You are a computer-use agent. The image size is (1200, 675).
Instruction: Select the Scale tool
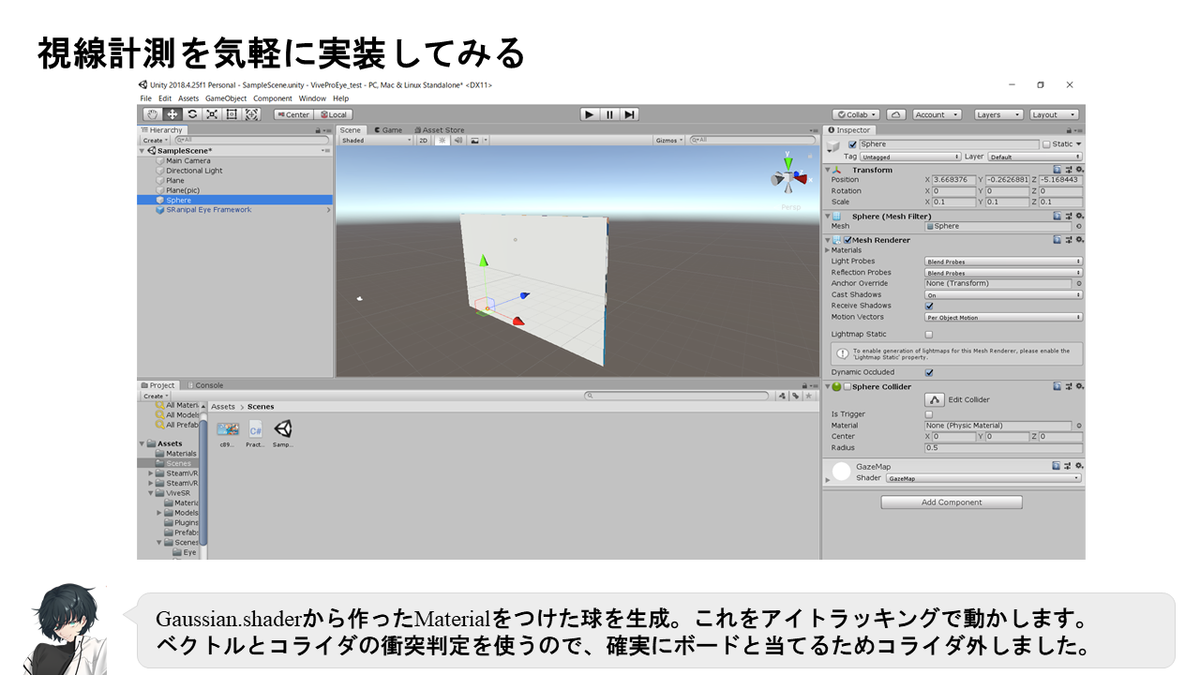212,114
